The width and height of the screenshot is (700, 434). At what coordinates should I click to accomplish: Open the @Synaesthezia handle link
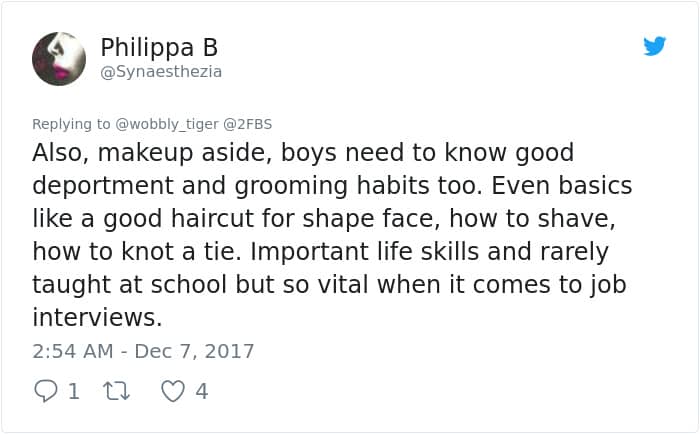161,72
